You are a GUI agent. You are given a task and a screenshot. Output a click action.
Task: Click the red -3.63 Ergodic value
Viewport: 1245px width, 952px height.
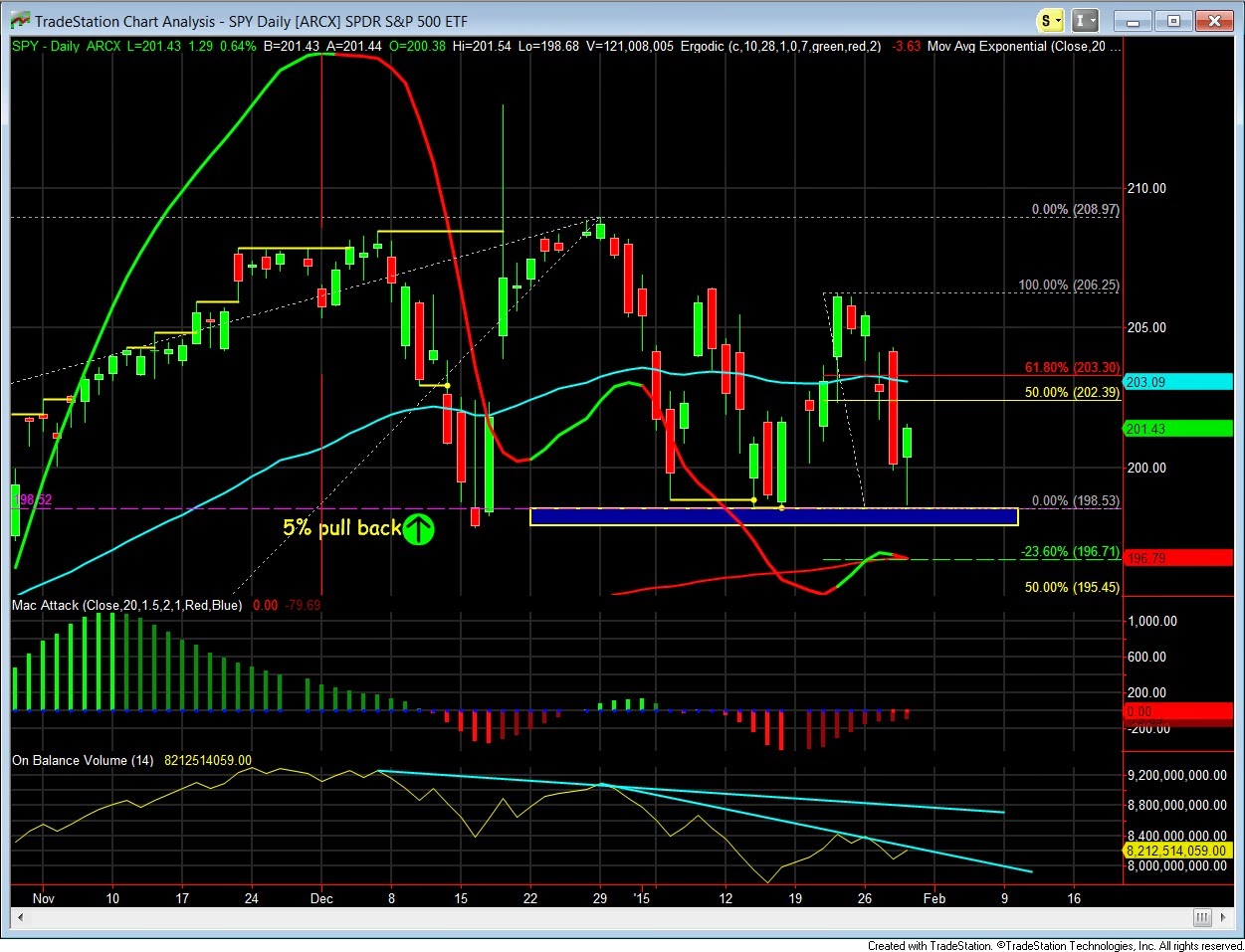click(x=906, y=46)
